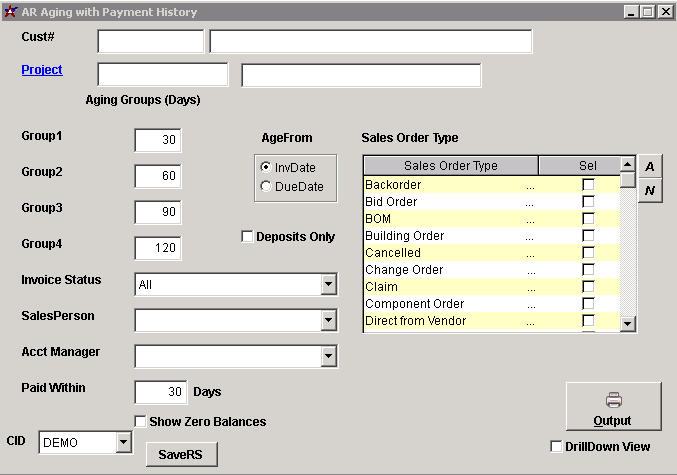The image size is (677, 475).
Task: Enable the DrillDown View checkbox
Action: pyautogui.click(x=557, y=446)
